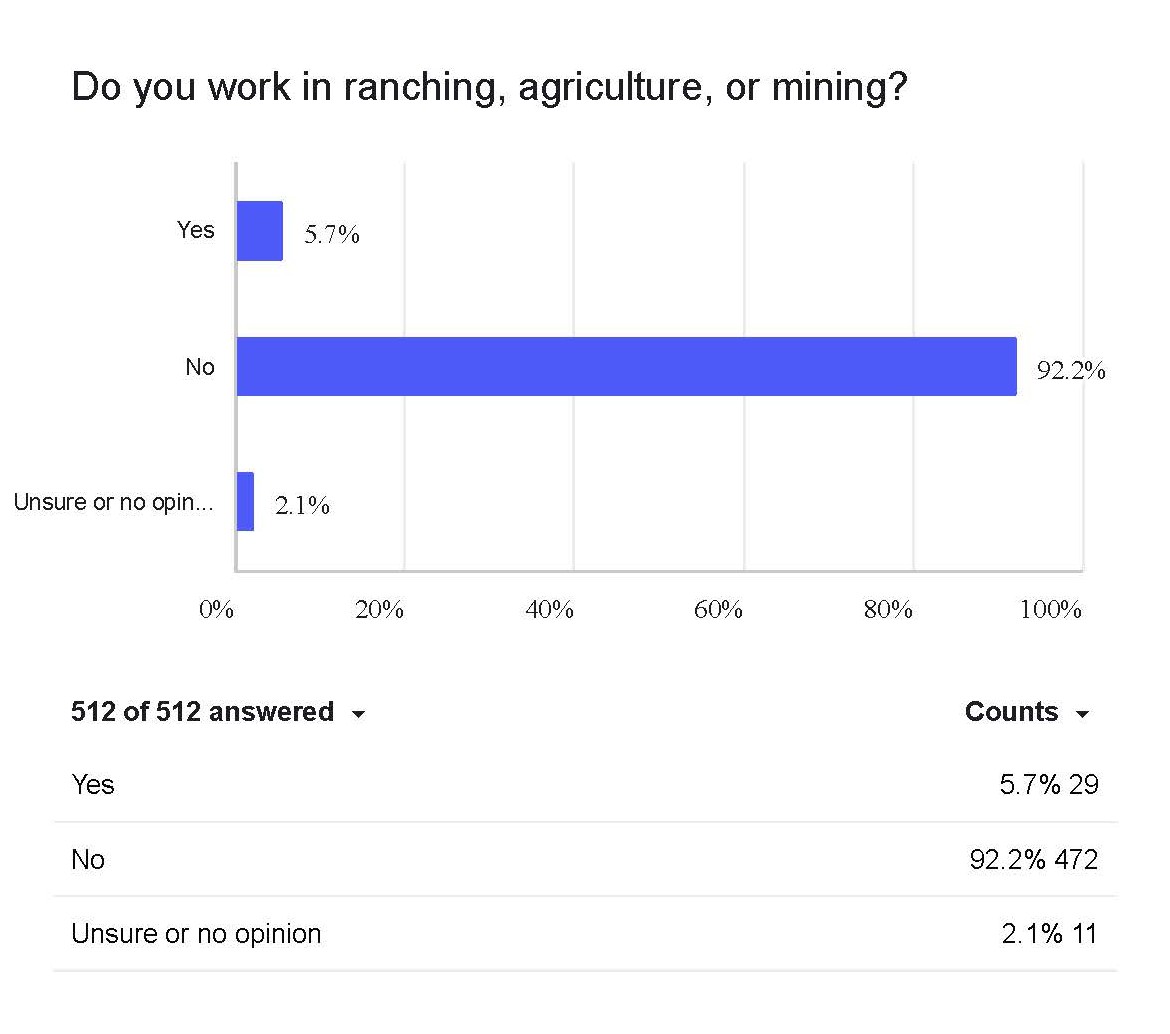Click the 2.1% label beside Unsure bar
Image resolution: width=1170 pixels, height=1034 pixels.
(302, 507)
